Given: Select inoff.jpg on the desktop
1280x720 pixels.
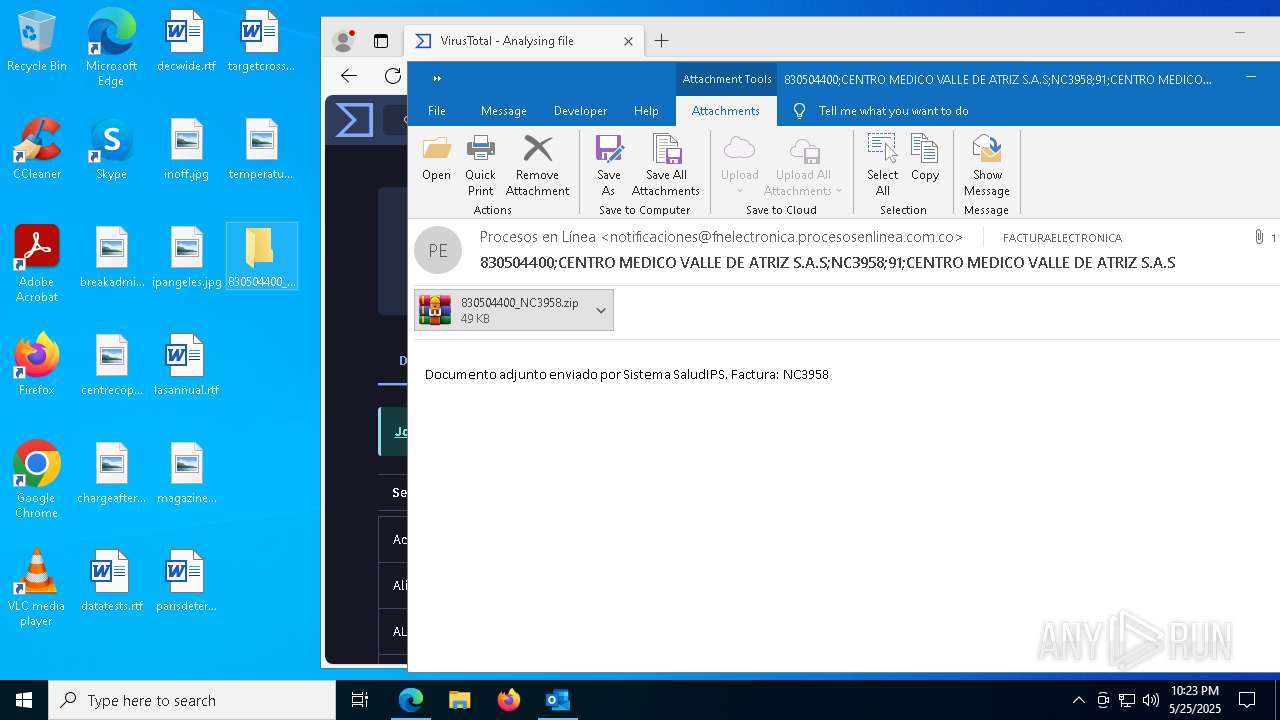Looking at the screenshot, I should 186,149.
